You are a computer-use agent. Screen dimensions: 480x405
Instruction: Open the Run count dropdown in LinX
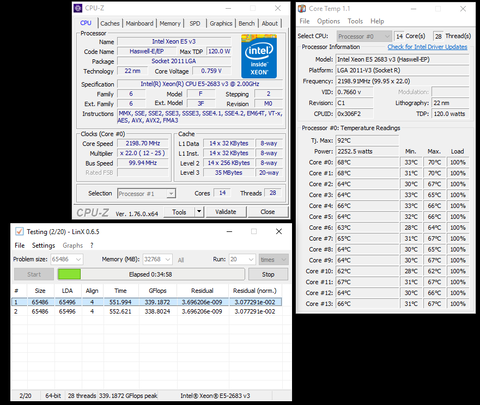tap(242, 259)
